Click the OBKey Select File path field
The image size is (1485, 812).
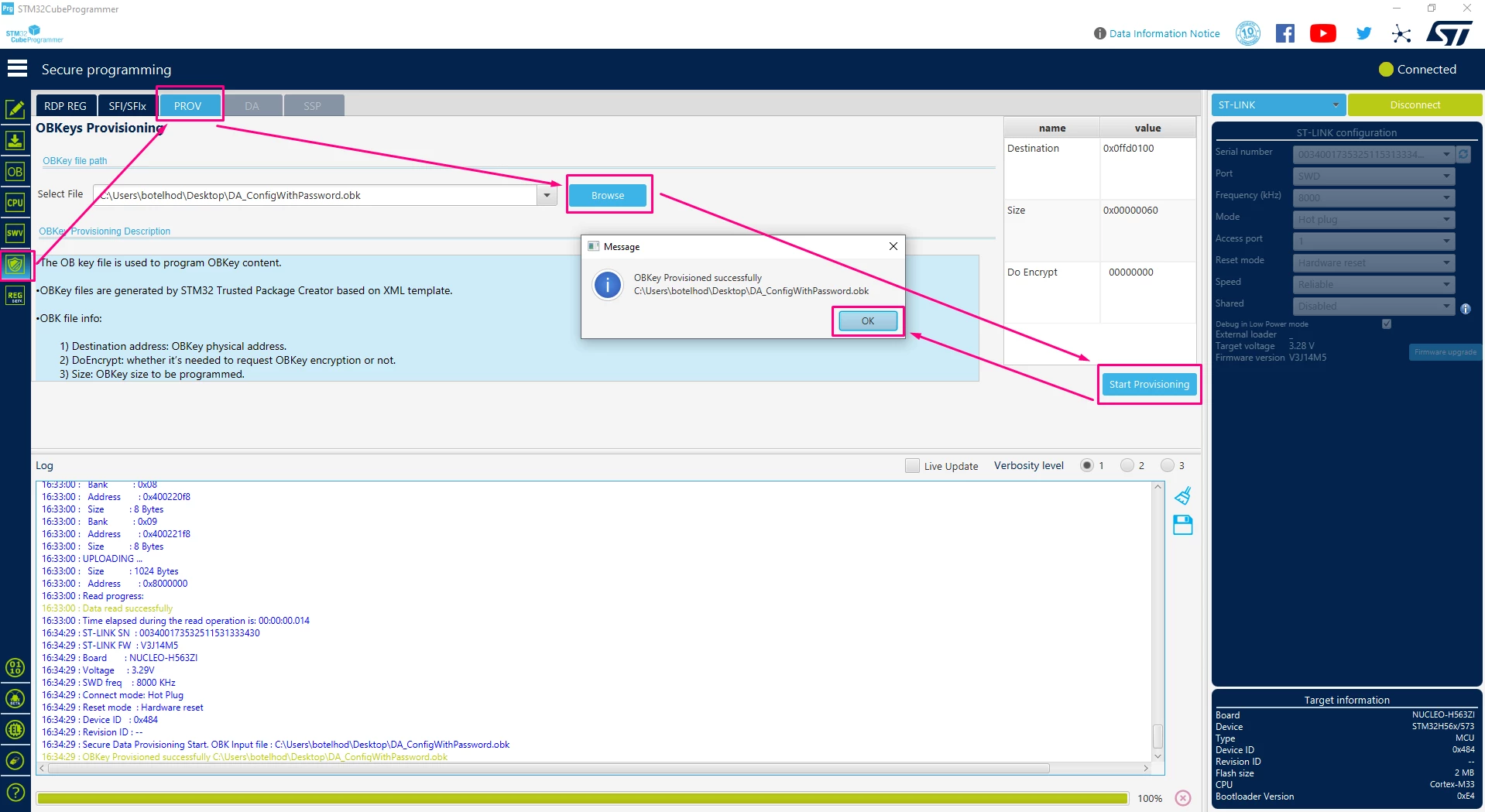click(x=316, y=195)
